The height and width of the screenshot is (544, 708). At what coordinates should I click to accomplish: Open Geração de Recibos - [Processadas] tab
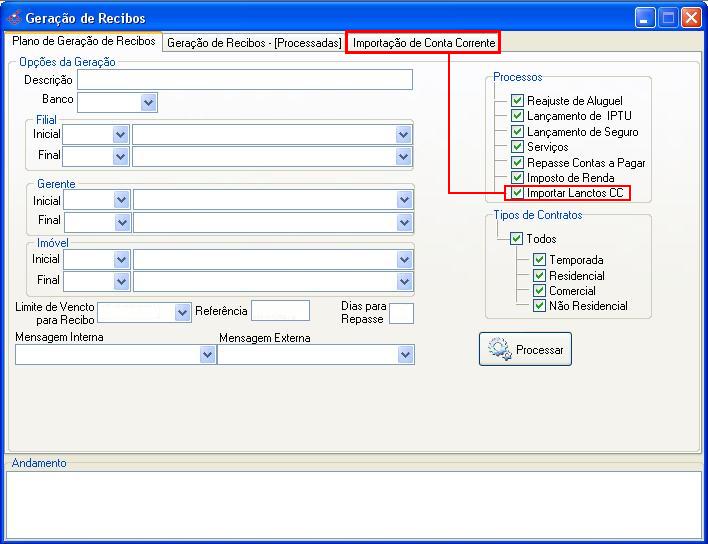(x=254, y=43)
